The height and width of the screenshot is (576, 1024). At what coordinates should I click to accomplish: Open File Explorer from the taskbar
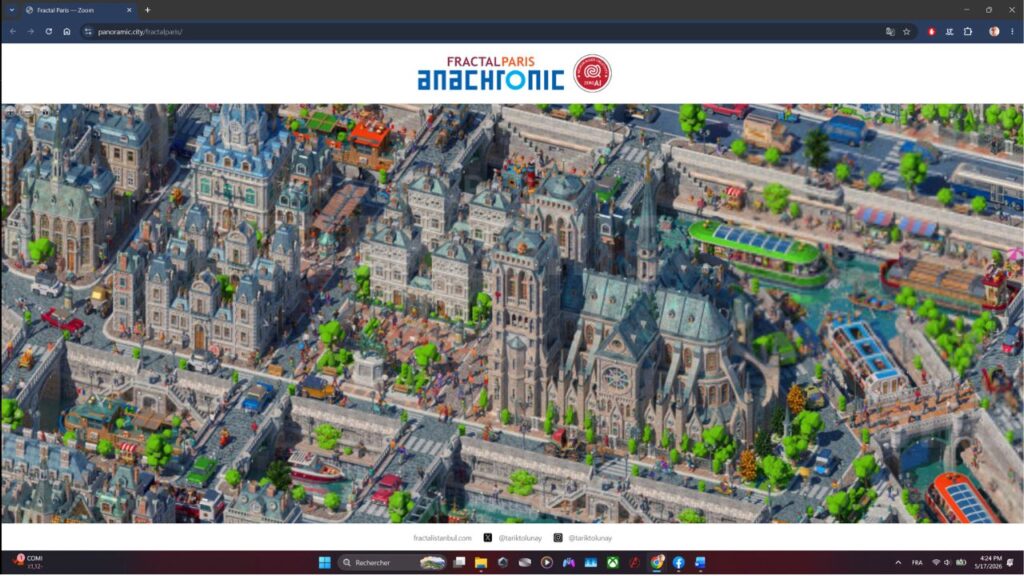click(481, 562)
